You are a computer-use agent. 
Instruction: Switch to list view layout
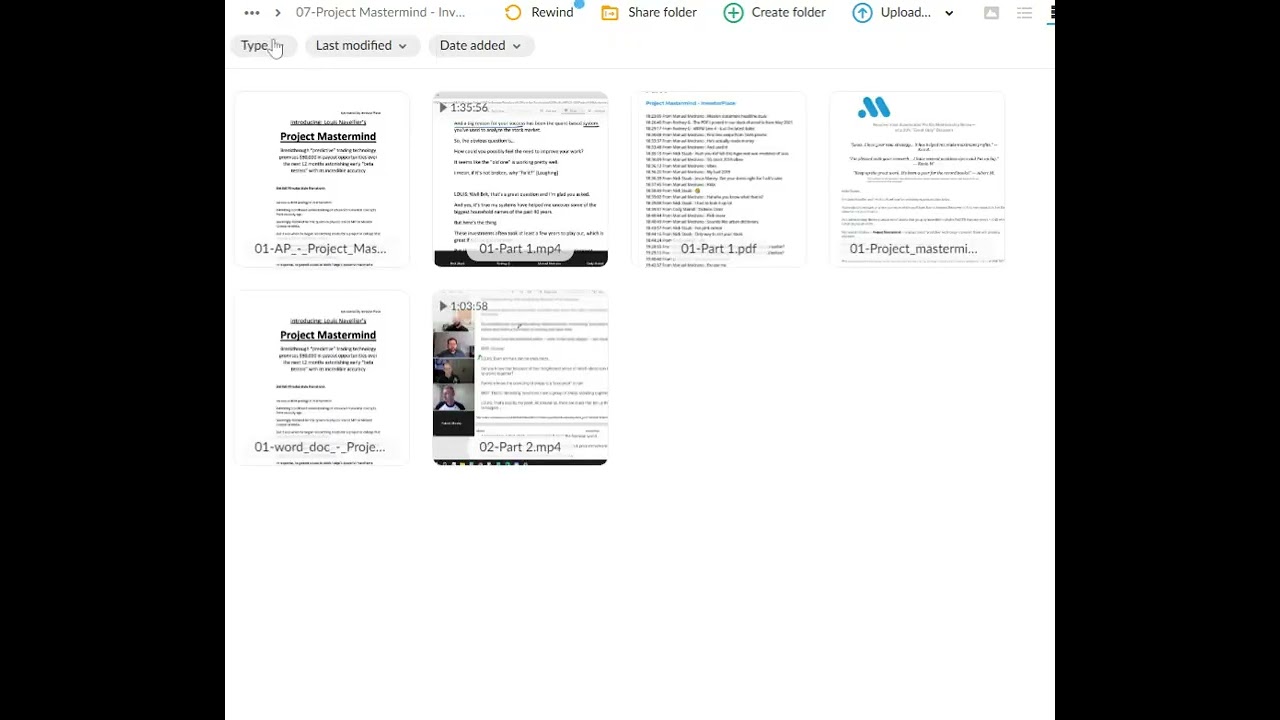(1024, 13)
